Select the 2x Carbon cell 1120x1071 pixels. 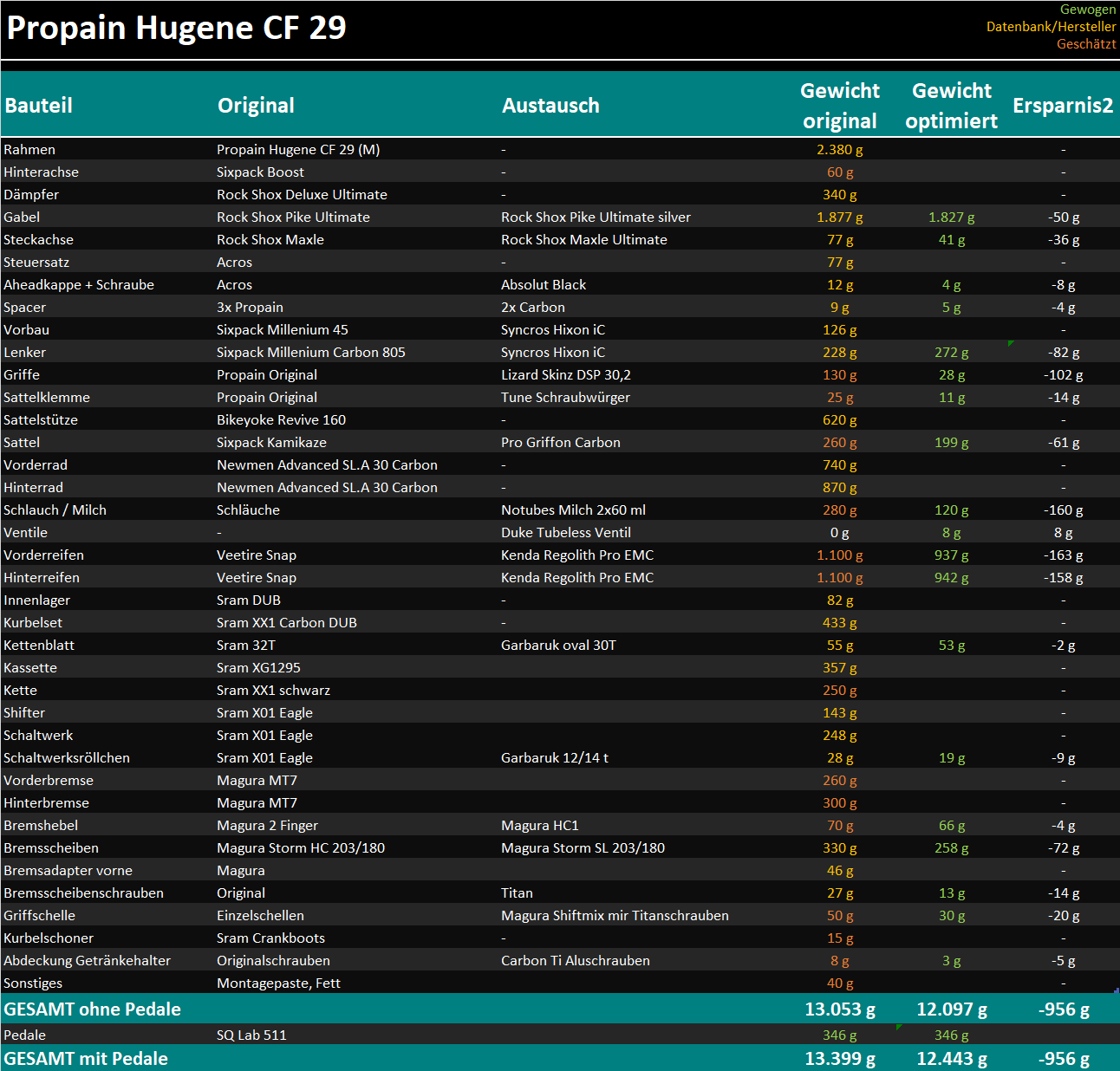pyautogui.click(x=533, y=308)
